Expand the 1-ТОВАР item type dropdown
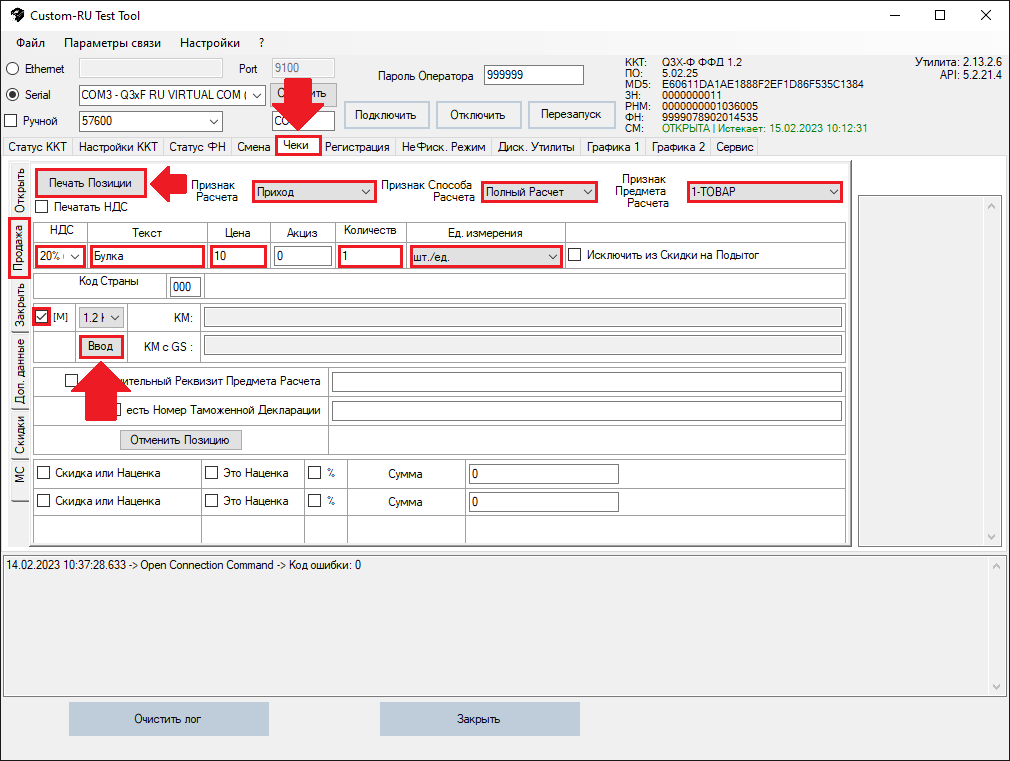The width and height of the screenshot is (1010, 761). pos(764,191)
